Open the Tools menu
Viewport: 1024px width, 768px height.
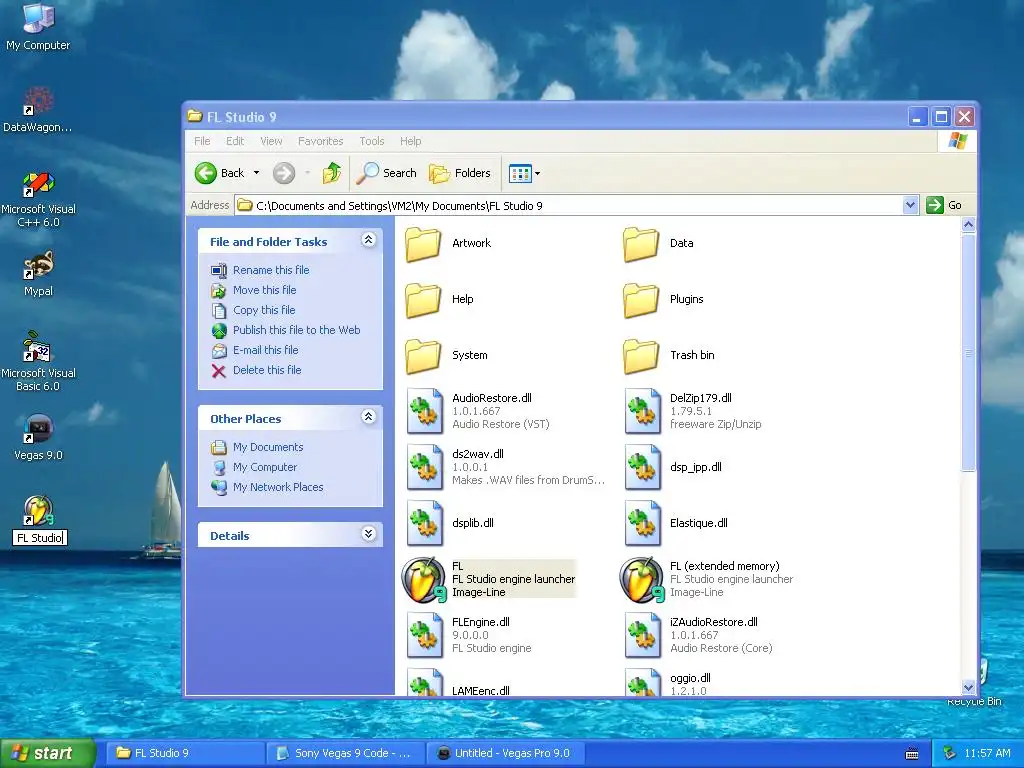(x=372, y=141)
